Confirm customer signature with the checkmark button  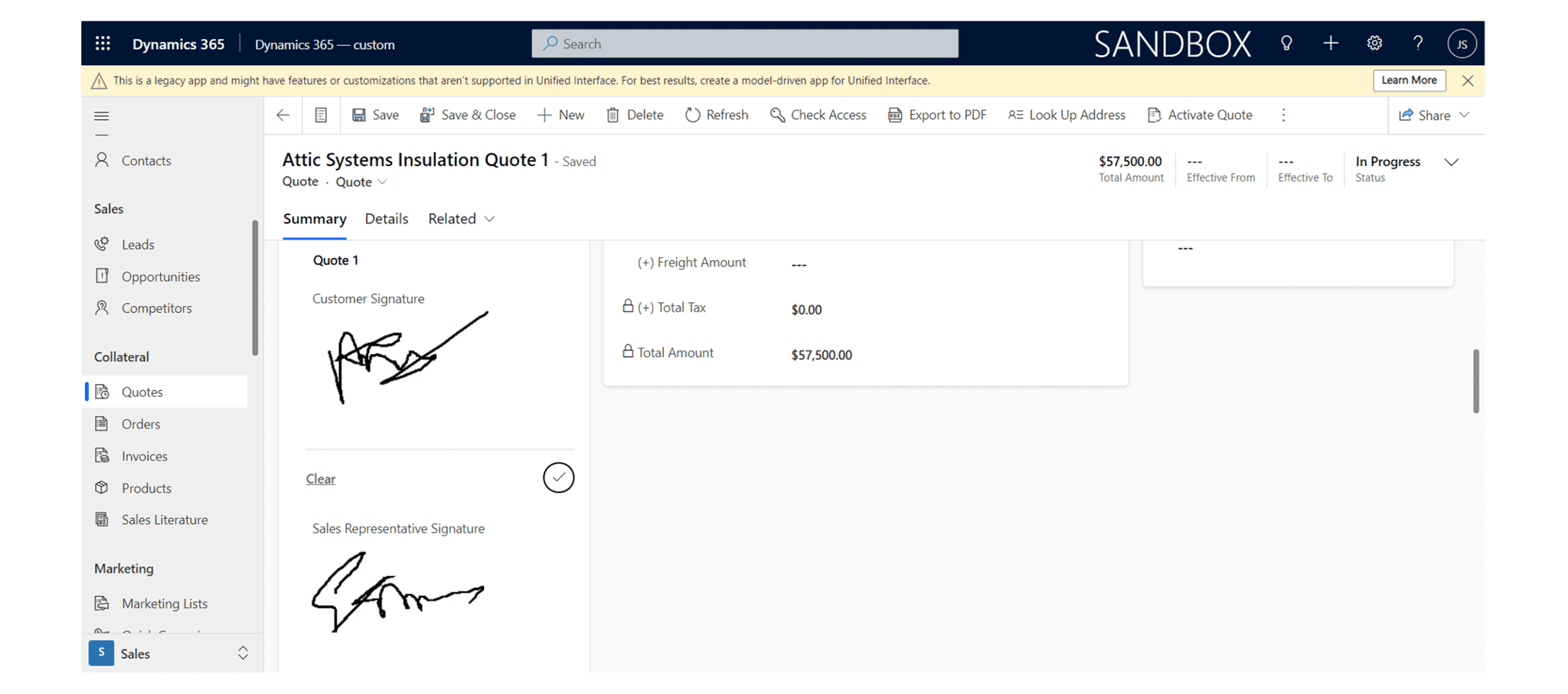click(x=559, y=477)
